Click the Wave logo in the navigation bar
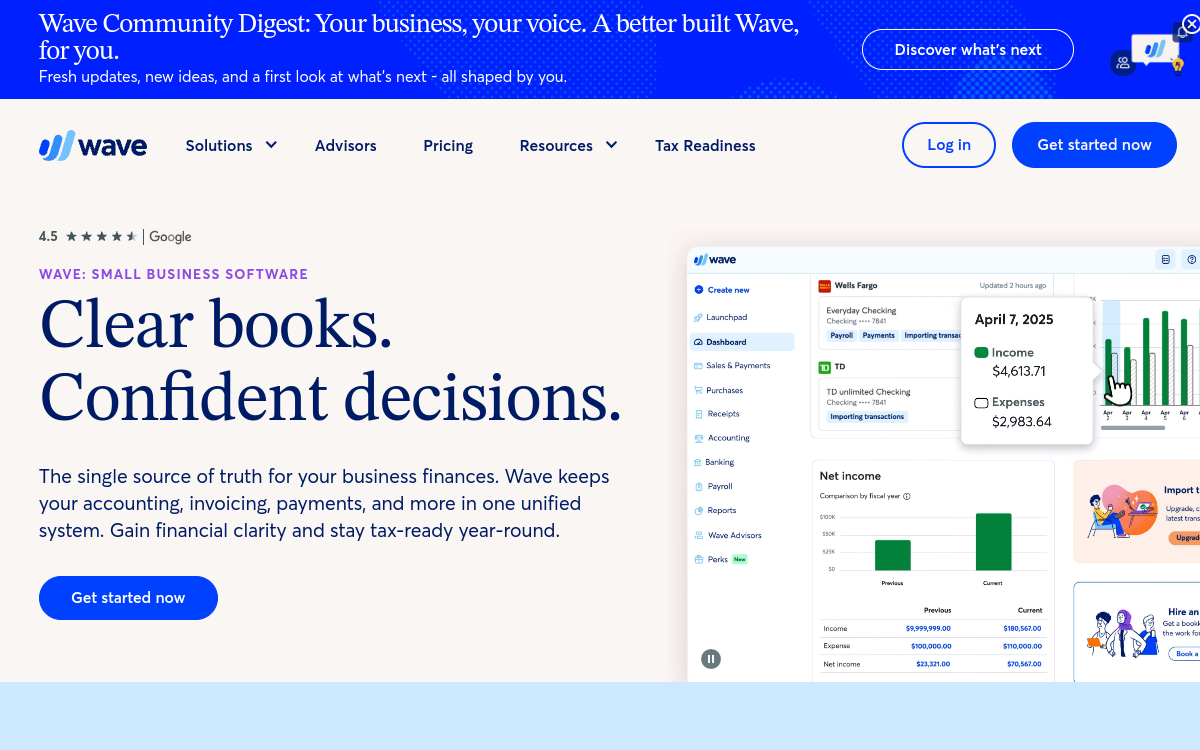1200x750 pixels. click(x=93, y=146)
